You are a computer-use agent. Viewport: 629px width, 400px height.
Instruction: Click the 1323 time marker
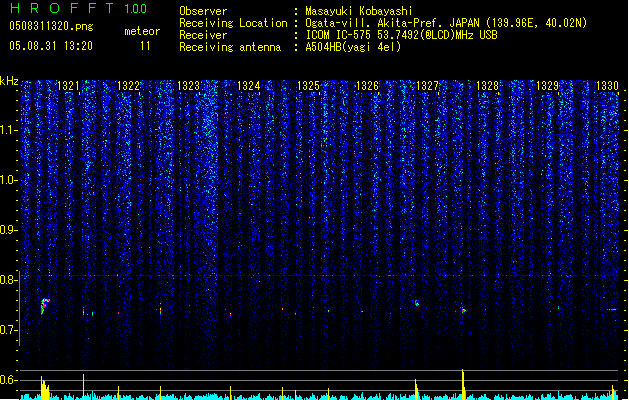tap(189, 86)
